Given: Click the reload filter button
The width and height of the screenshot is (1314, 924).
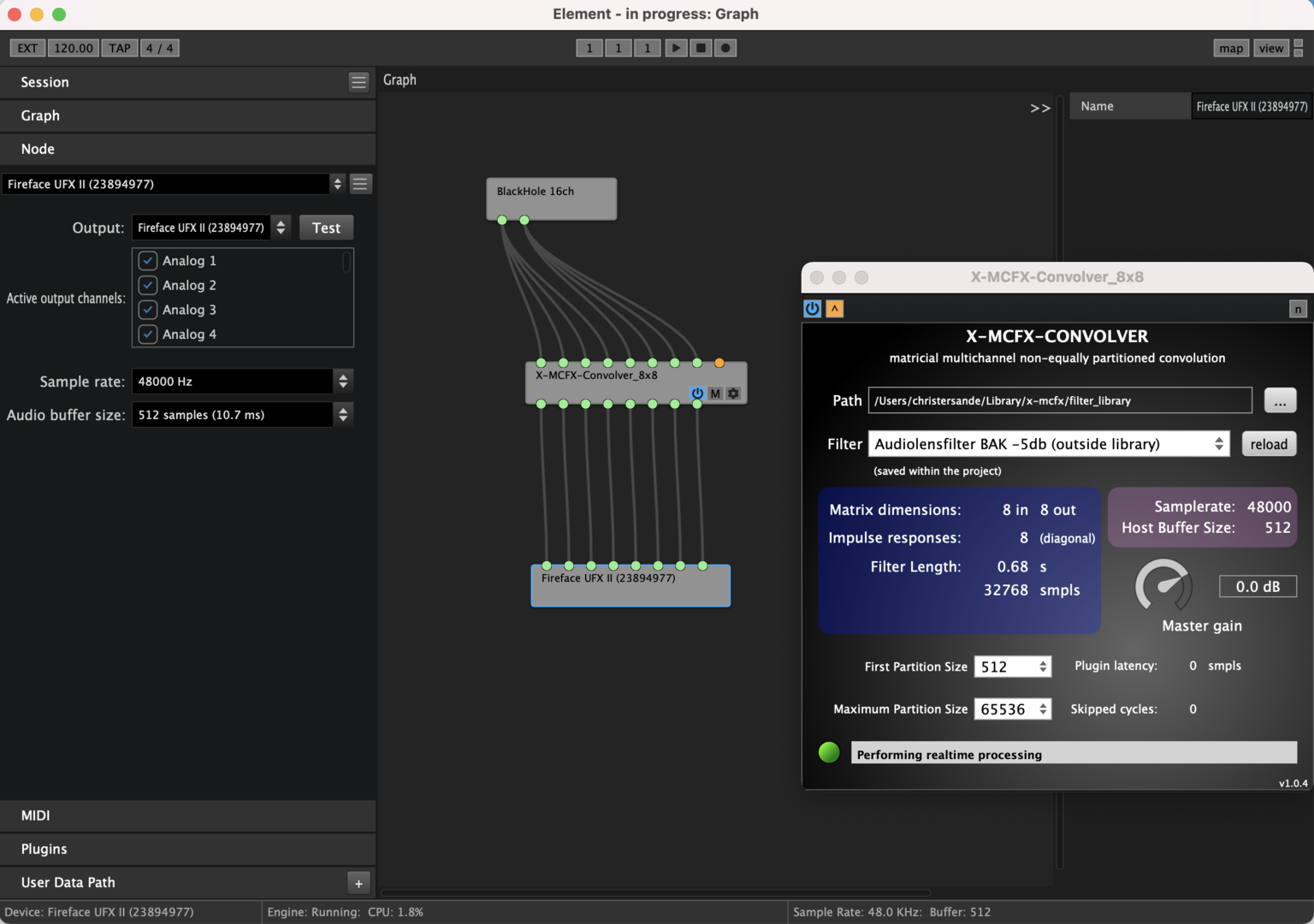Looking at the screenshot, I should click(x=1269, y=444).
